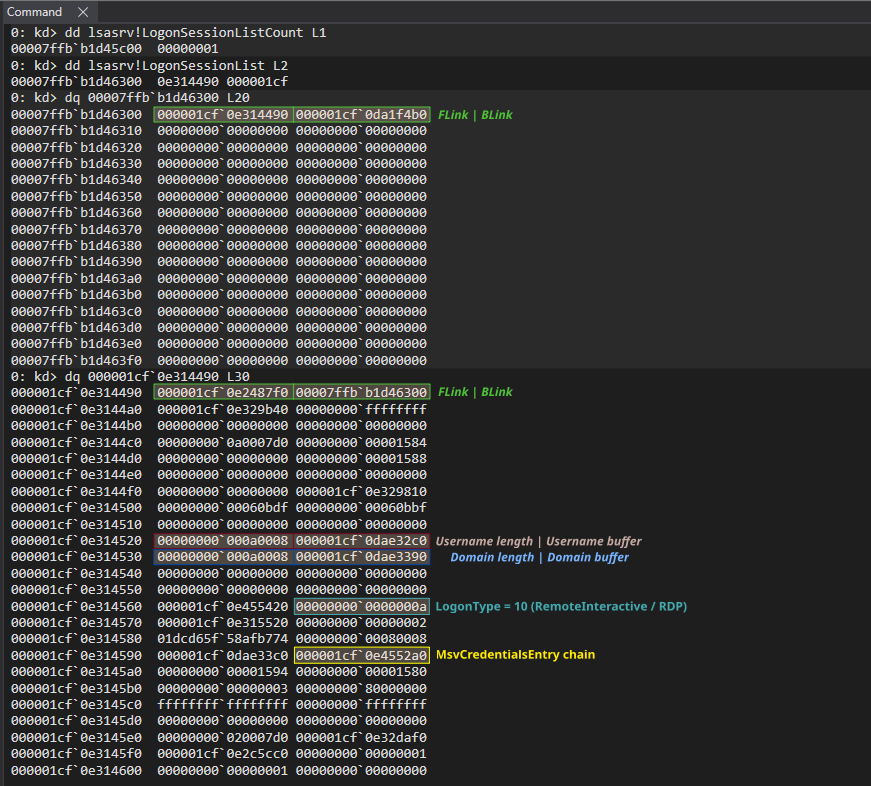The image size is (871, 786).
Task: Click the address 00007ffb`b1d463f0
Action: [76, 361]
